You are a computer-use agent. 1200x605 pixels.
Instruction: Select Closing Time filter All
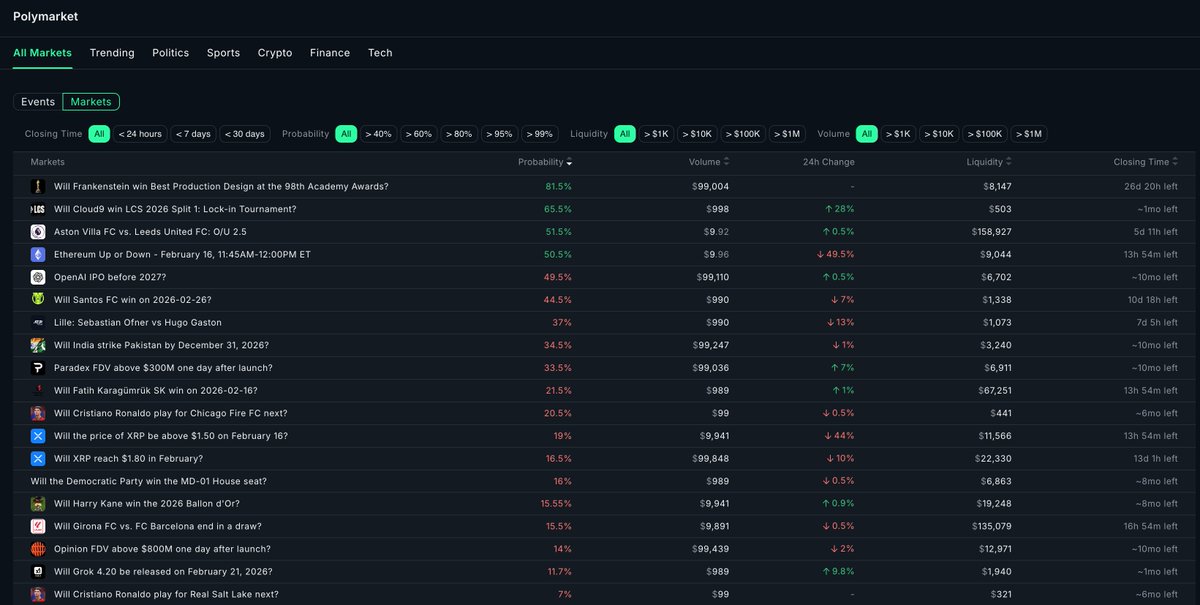pos(99,134)
